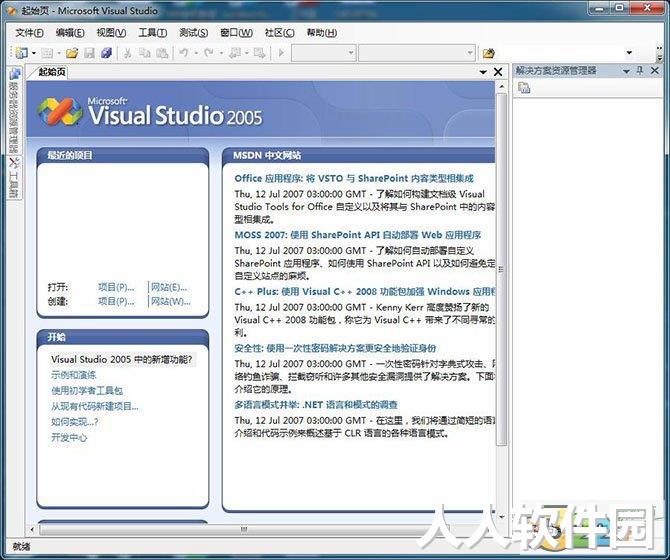Click the horizontal scrollbar thumb
670x560 pixels.
(x=244, y=530)
